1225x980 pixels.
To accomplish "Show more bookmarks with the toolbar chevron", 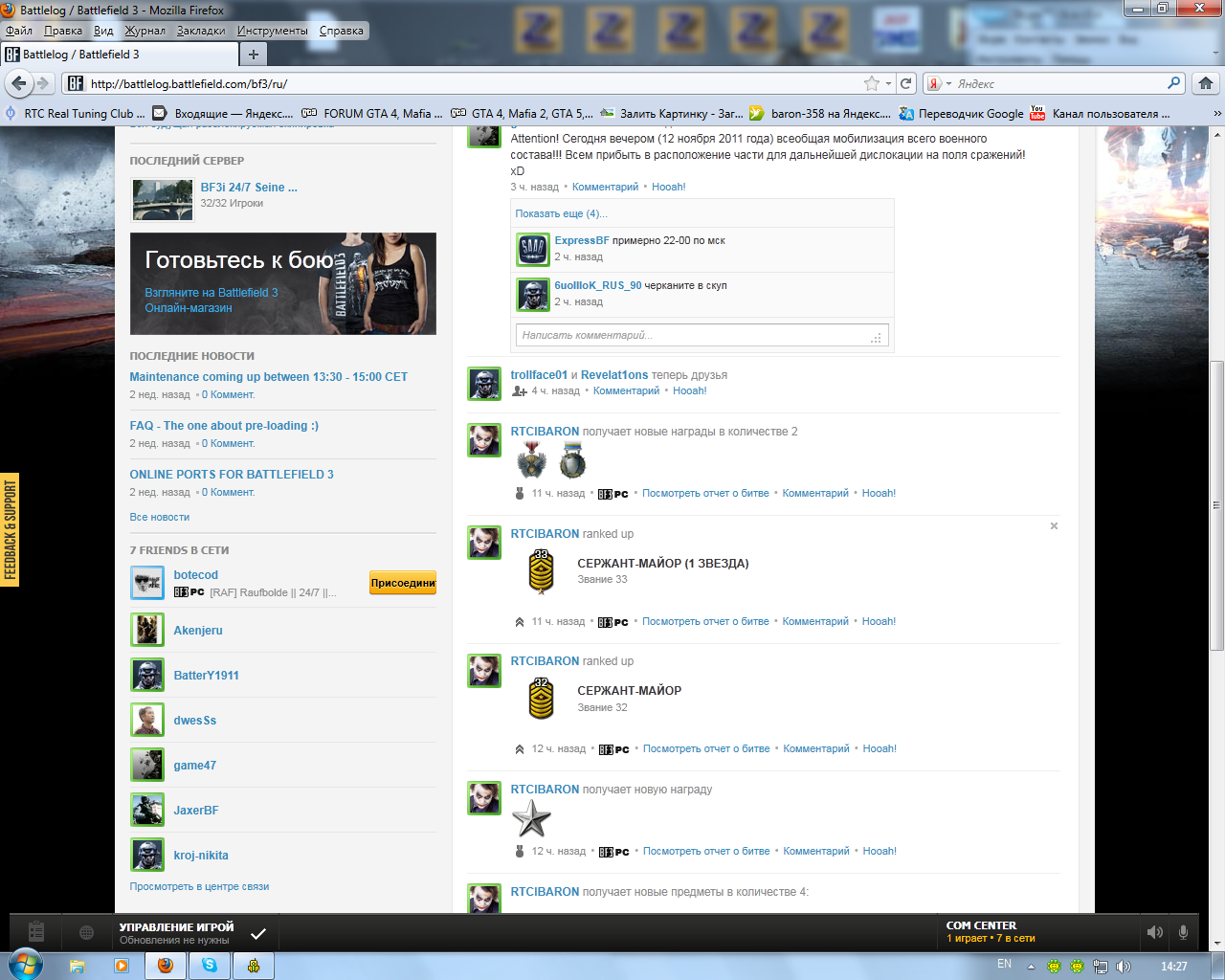I will coord(1216,113).
